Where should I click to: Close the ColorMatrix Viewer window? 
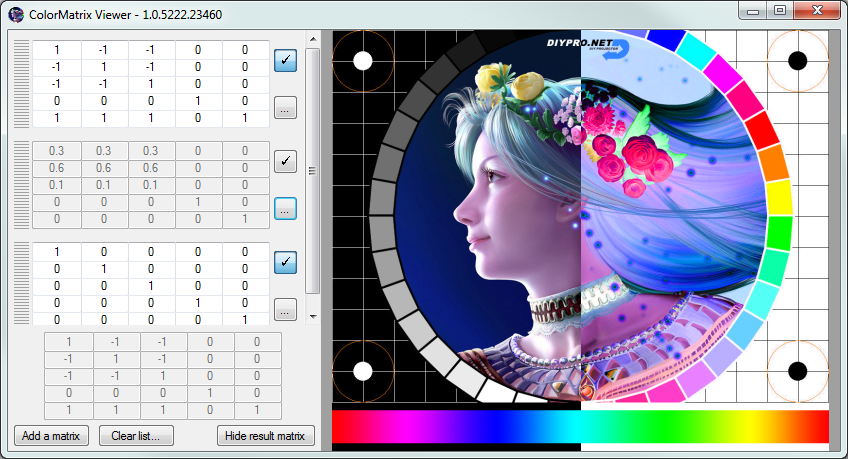pyautogui.click(x=817, y=11)
